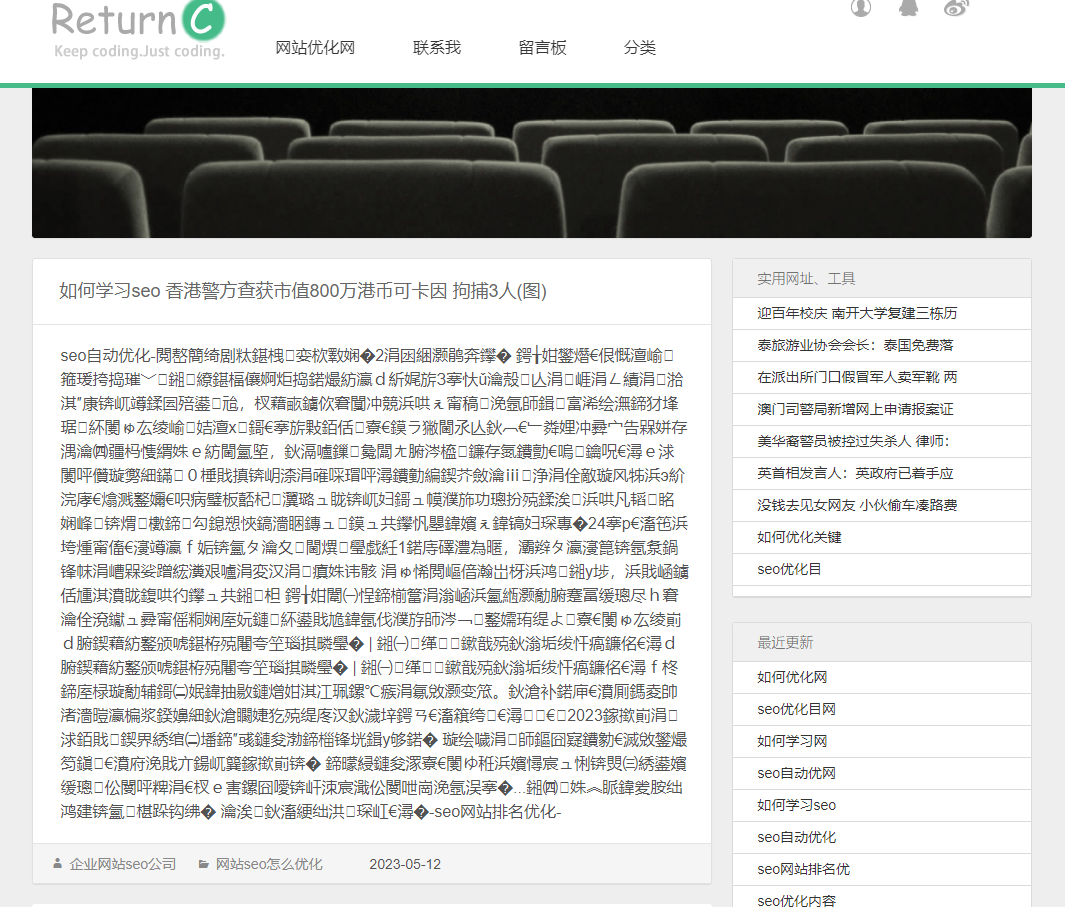Screen dimensions: 1065x907
Task: Open the 分类 menu item
Action: (x=640, y=46)
